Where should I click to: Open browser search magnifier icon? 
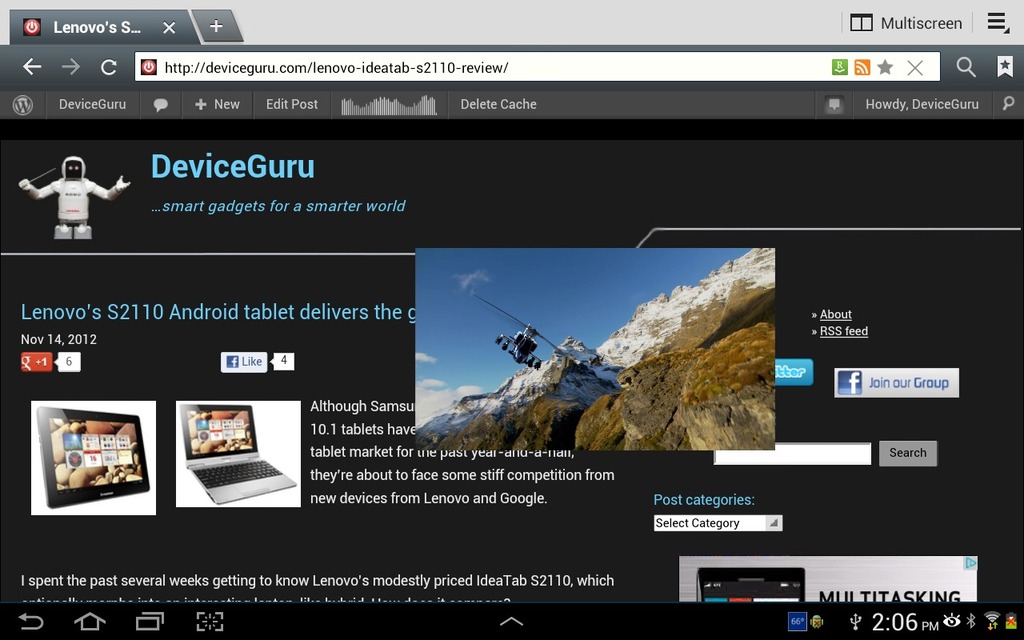click(966, 67)
